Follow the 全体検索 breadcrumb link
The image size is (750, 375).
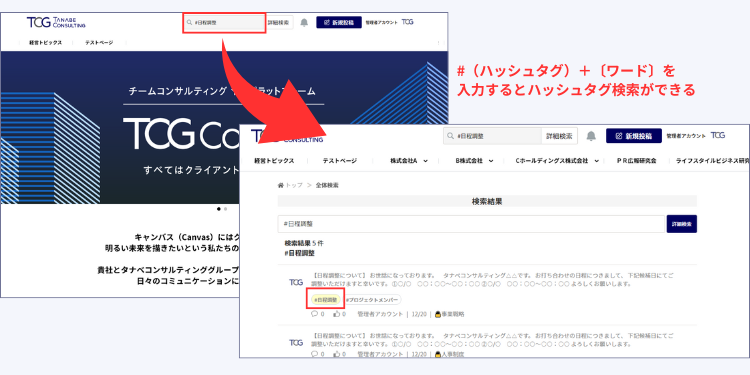(x=327, y=185)
